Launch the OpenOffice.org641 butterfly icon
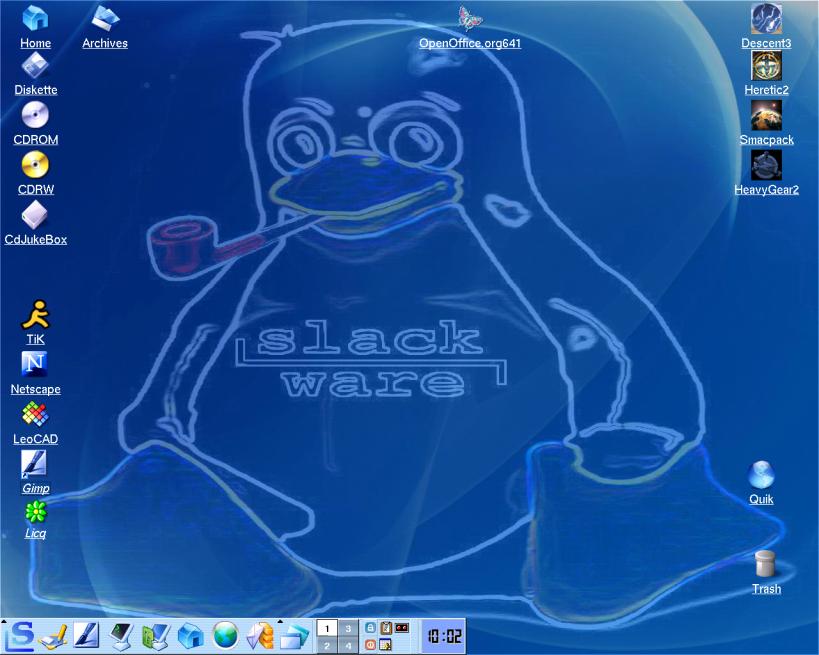The width and height of the screenshot is (819, 655). [x=470, y=18]
